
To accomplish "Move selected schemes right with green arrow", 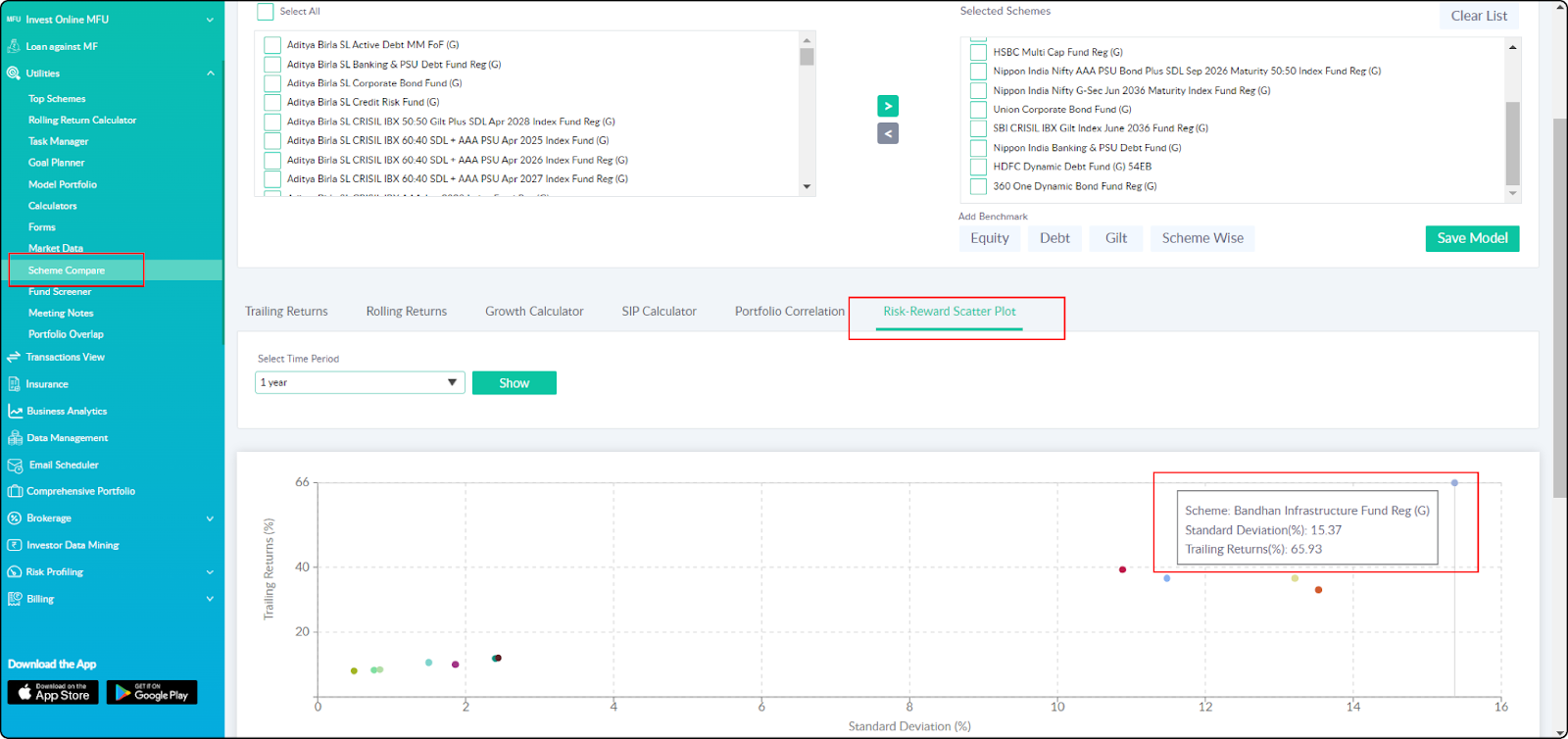I will [x=888, y=106].
